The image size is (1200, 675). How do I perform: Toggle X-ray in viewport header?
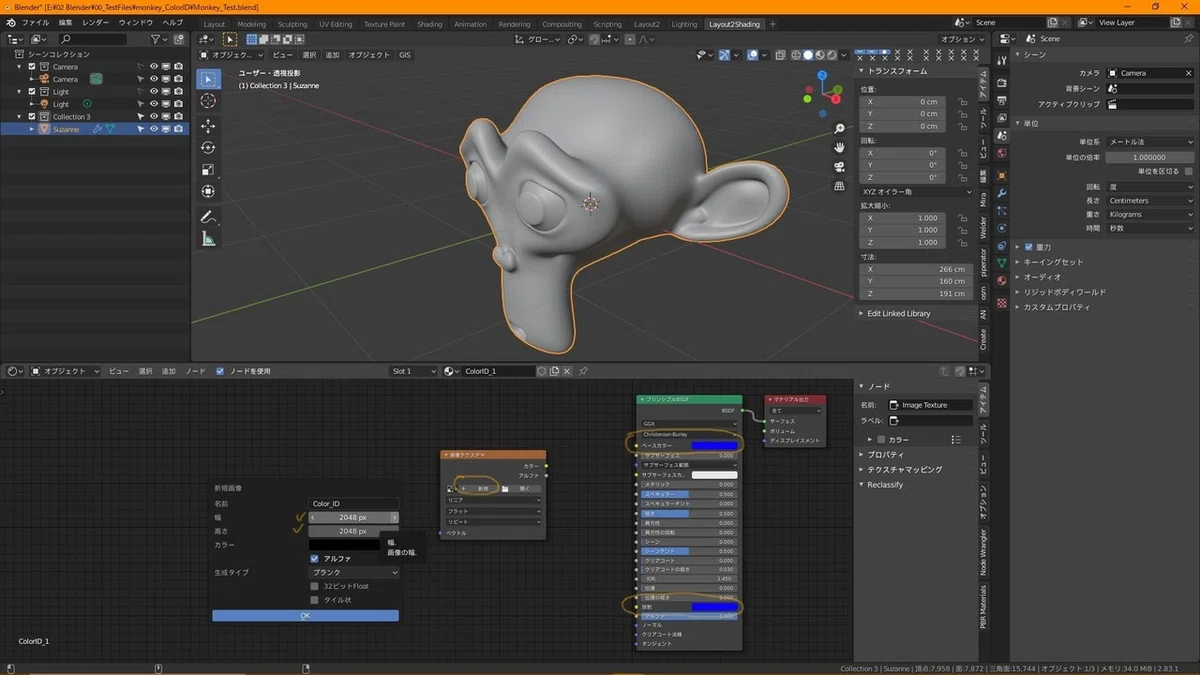tap(783, 55)
